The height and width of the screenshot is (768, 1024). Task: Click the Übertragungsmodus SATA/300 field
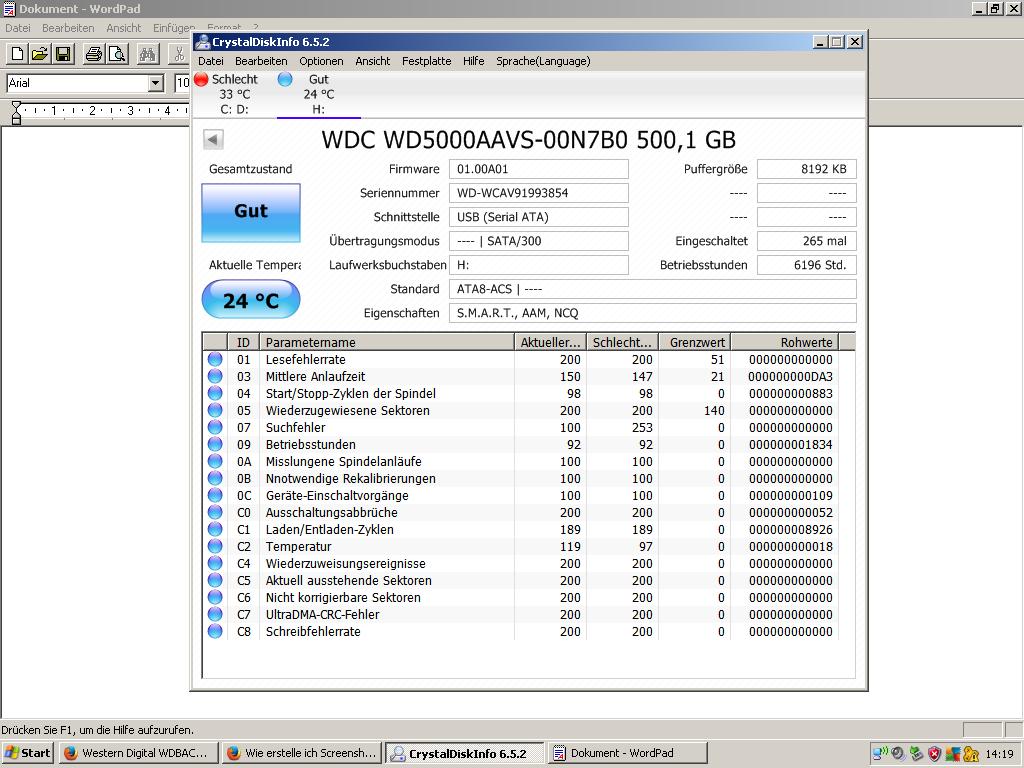pos(539,241)
